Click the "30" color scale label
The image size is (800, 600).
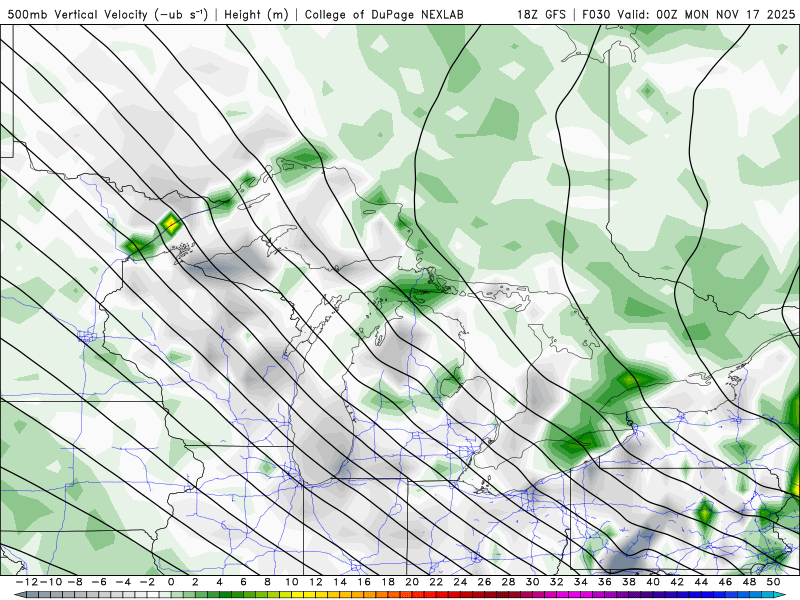tap(533, 582)
